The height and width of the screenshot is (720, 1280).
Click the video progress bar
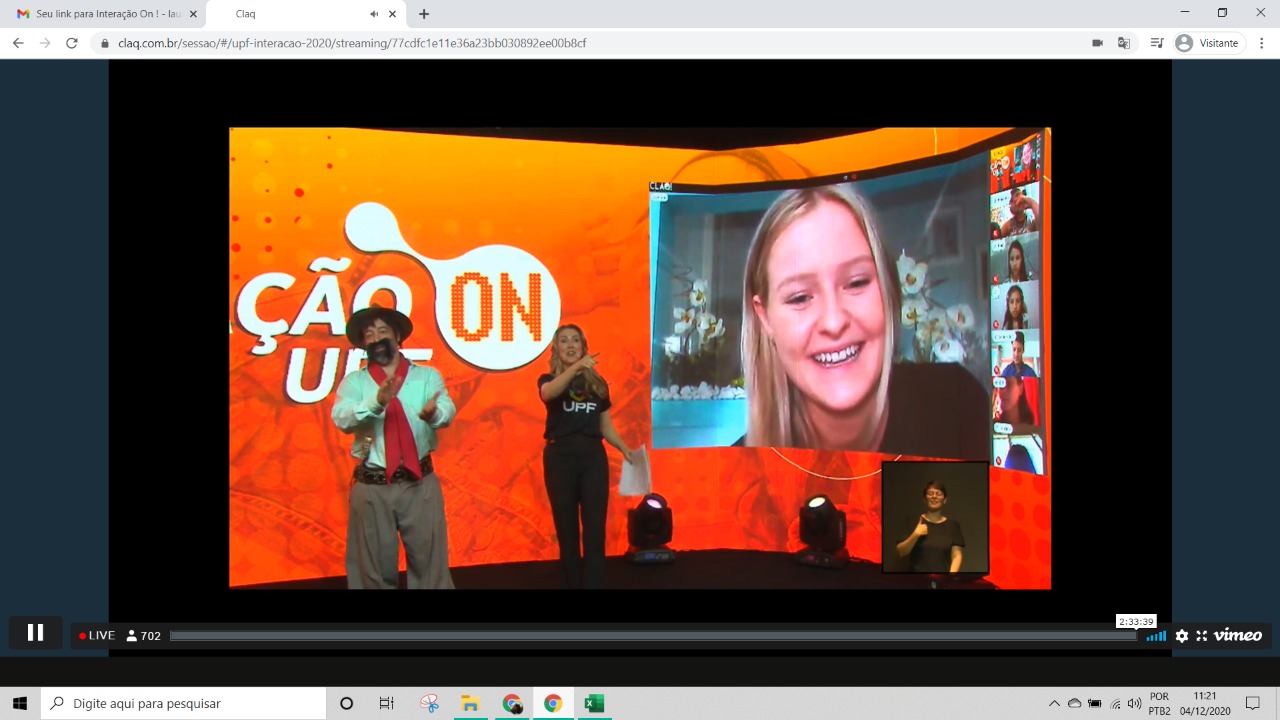click(653, 635)
